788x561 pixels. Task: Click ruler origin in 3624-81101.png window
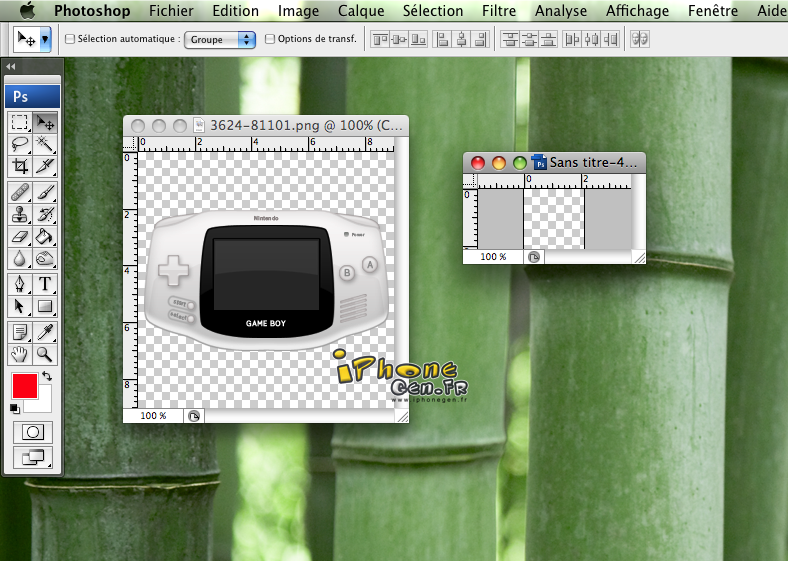coord(130,144)
